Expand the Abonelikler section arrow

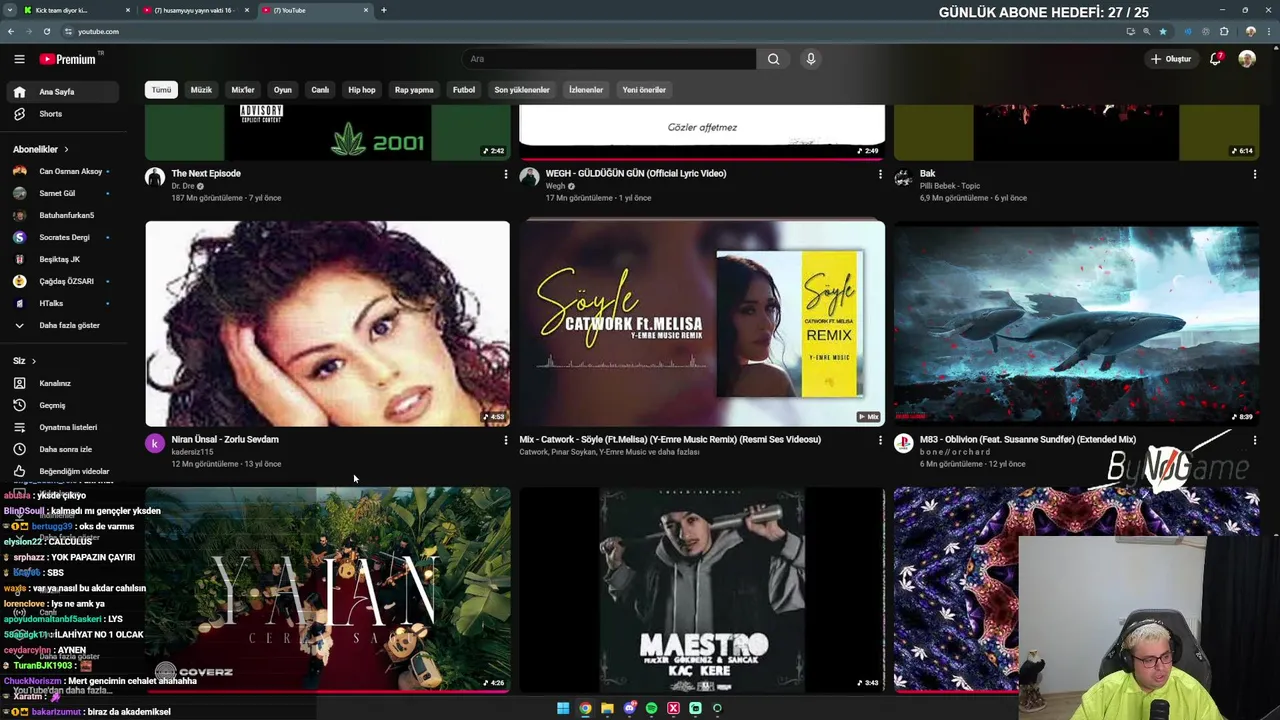66,149
